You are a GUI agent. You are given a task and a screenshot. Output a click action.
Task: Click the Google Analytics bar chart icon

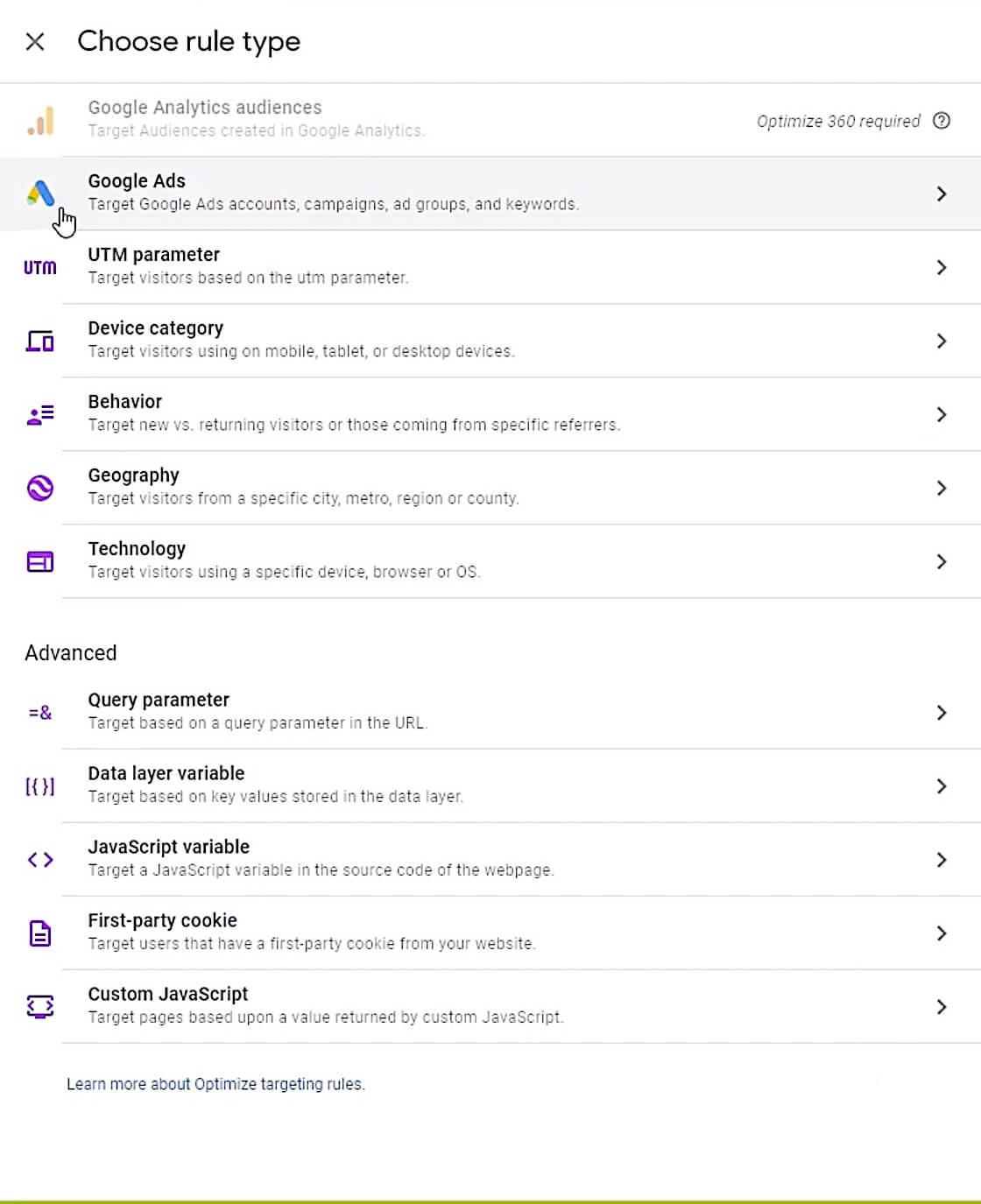(40, 121)
